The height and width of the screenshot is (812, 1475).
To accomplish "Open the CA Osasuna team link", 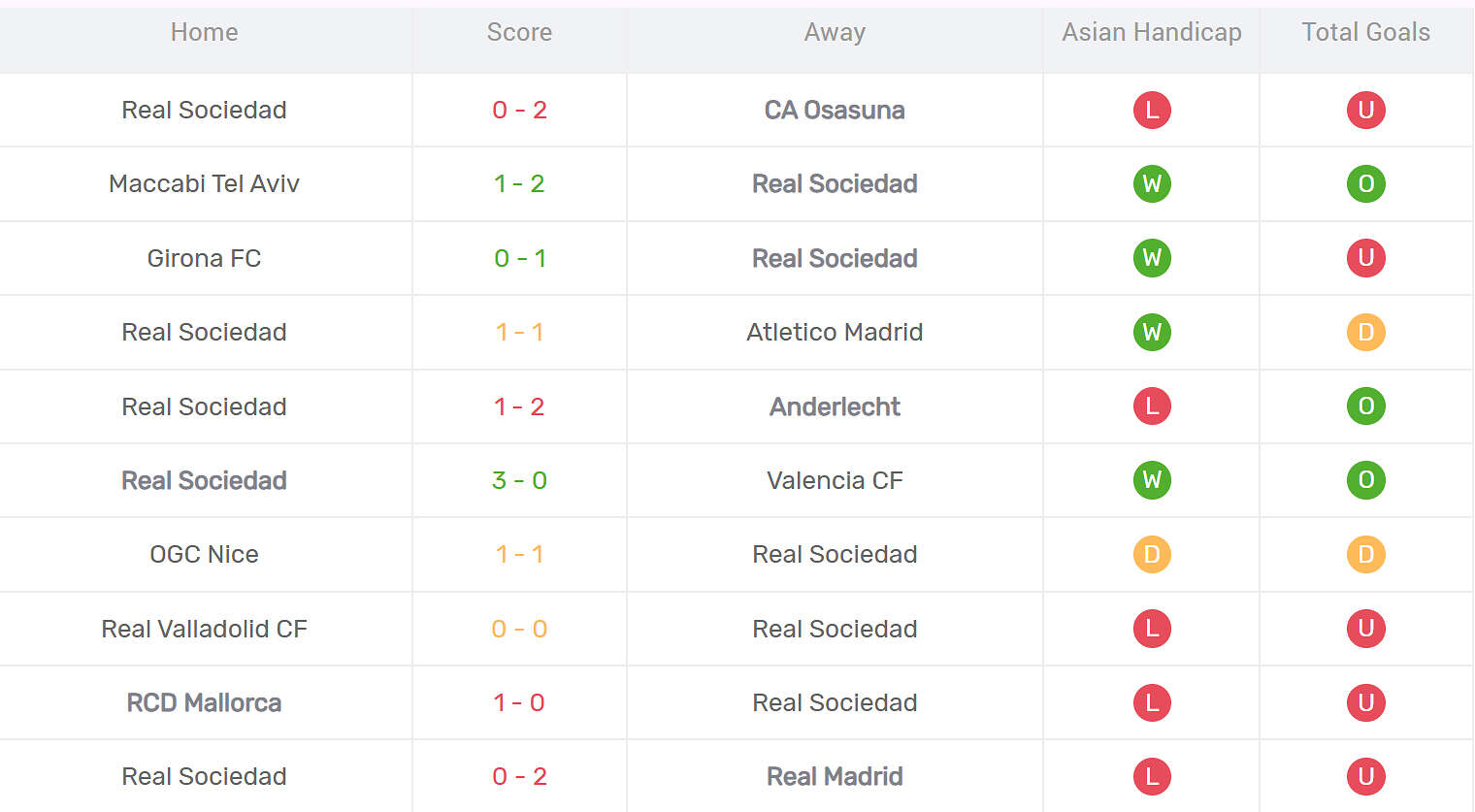I will [x=835, y=110].
